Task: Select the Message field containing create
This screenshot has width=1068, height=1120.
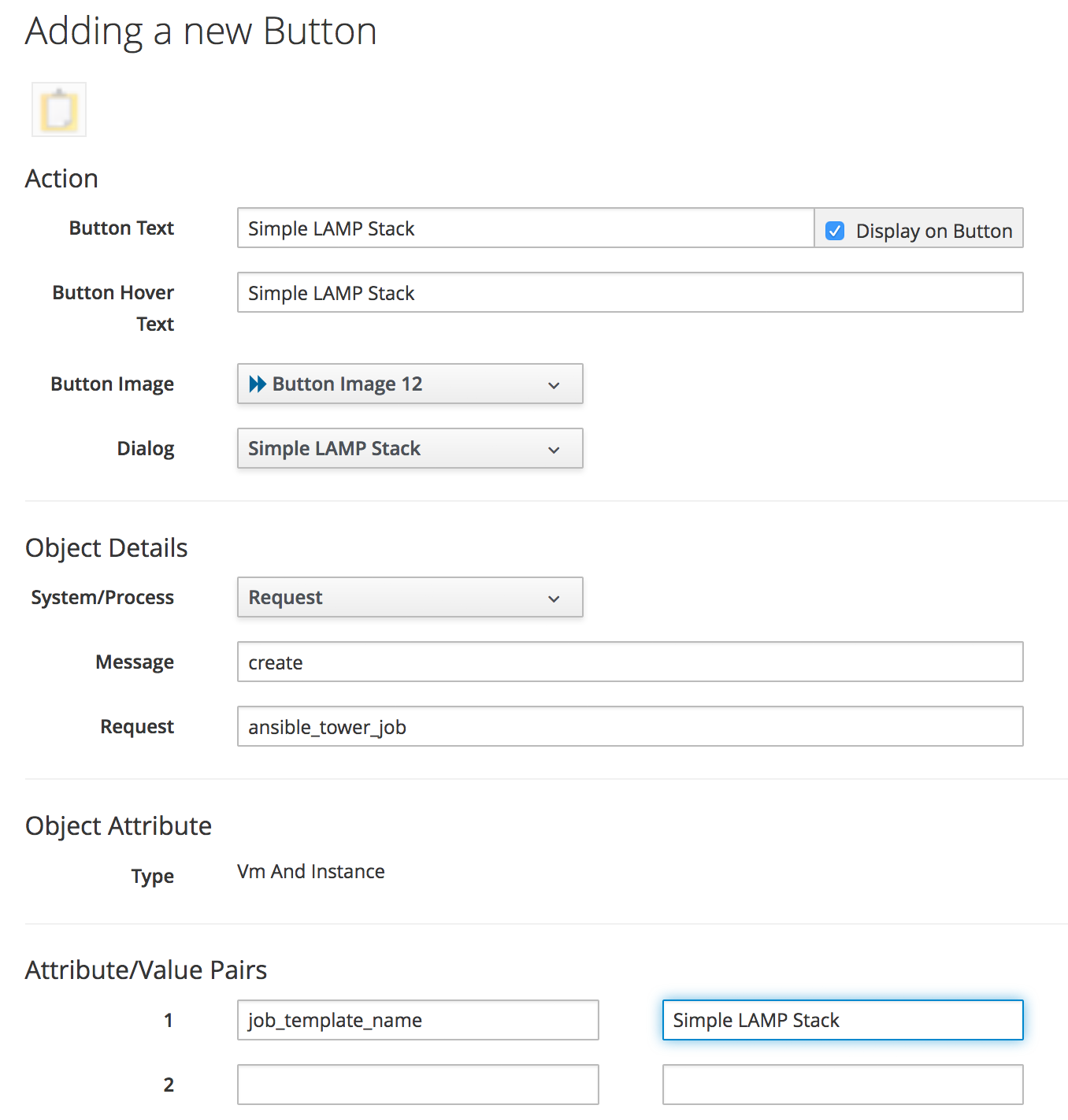Action: [x=630, y=662]
